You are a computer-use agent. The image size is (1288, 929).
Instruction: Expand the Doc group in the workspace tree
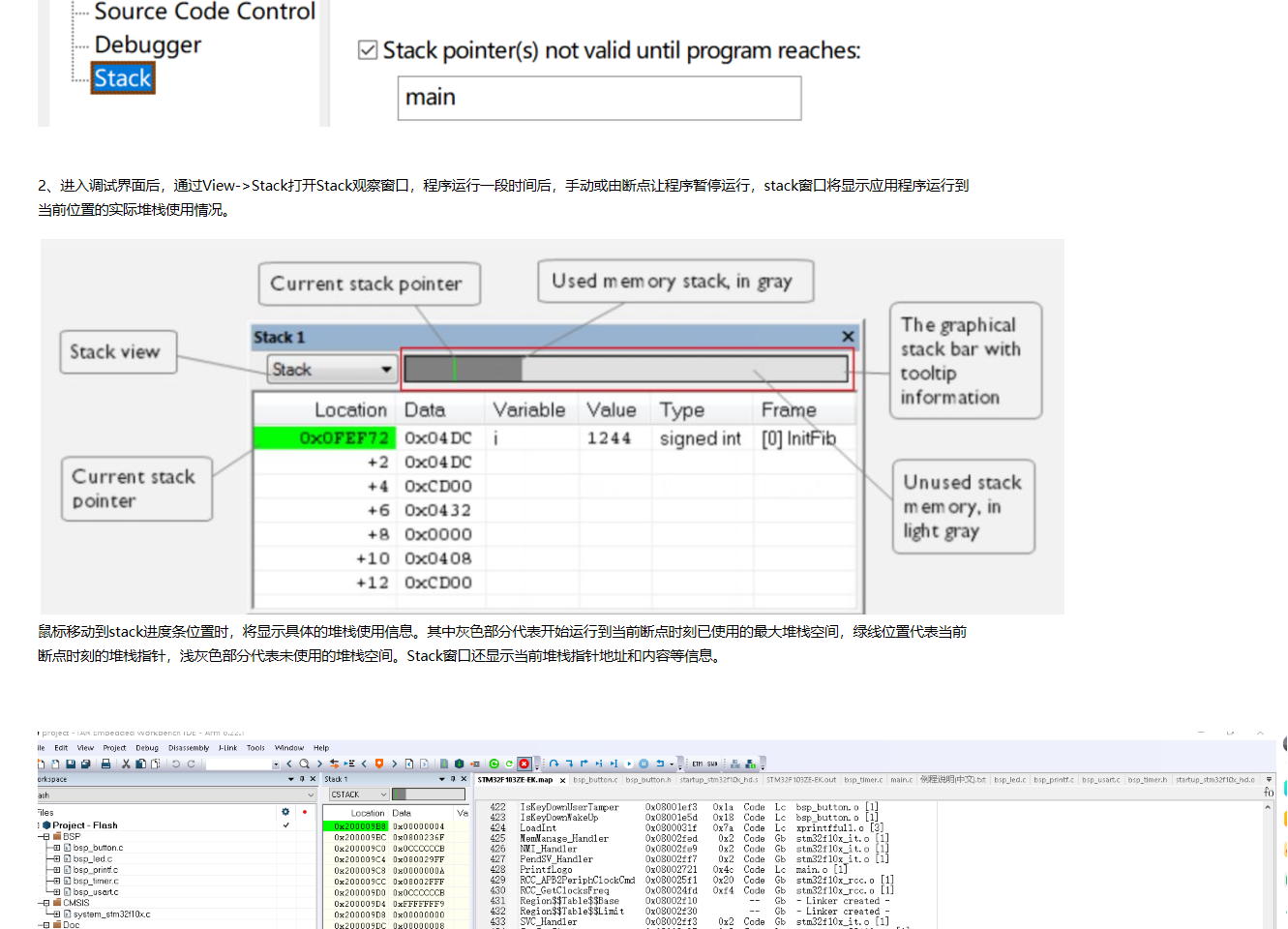pos(46,924)
